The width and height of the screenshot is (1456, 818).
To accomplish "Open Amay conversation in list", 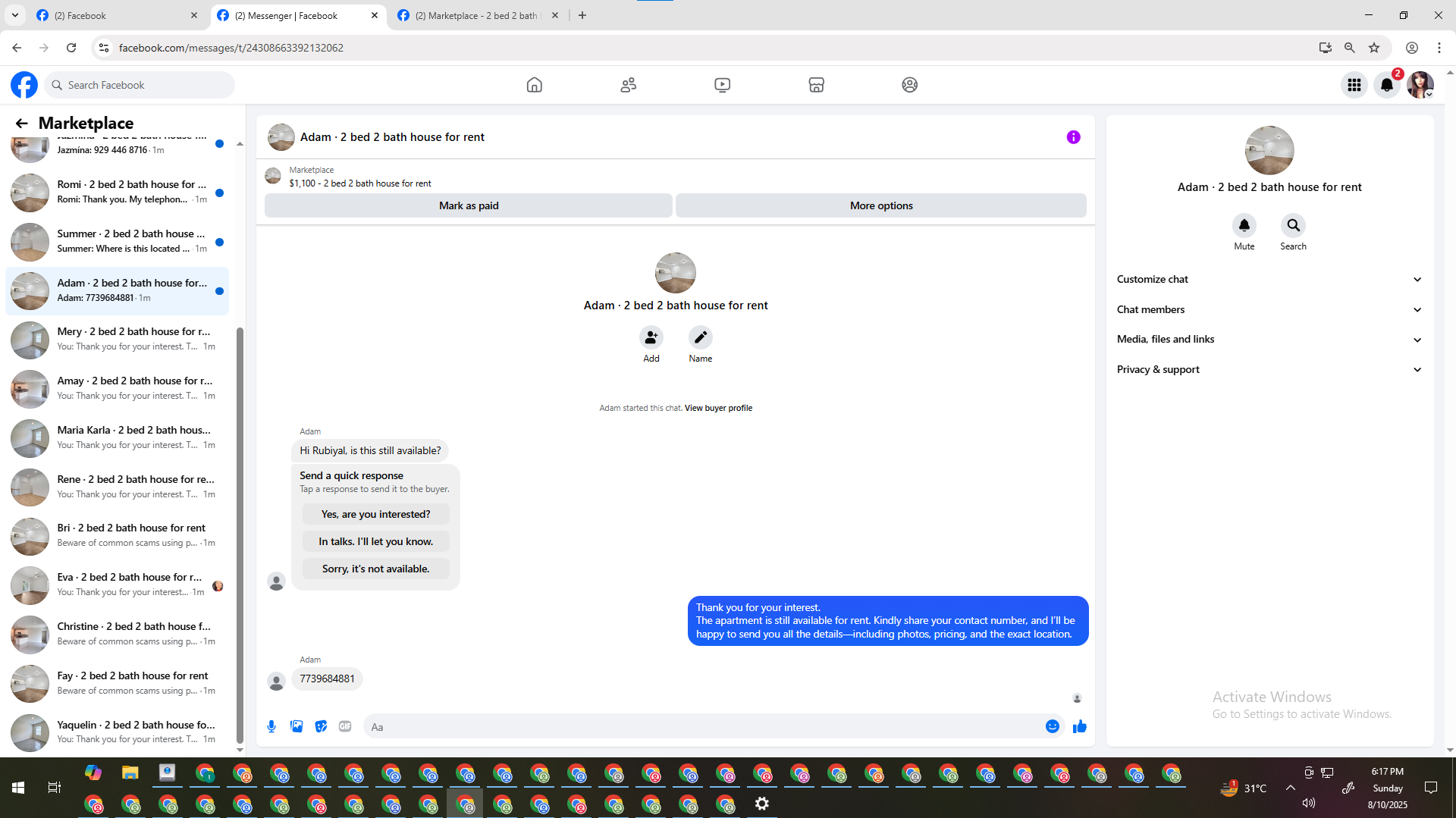I will 117,389.
